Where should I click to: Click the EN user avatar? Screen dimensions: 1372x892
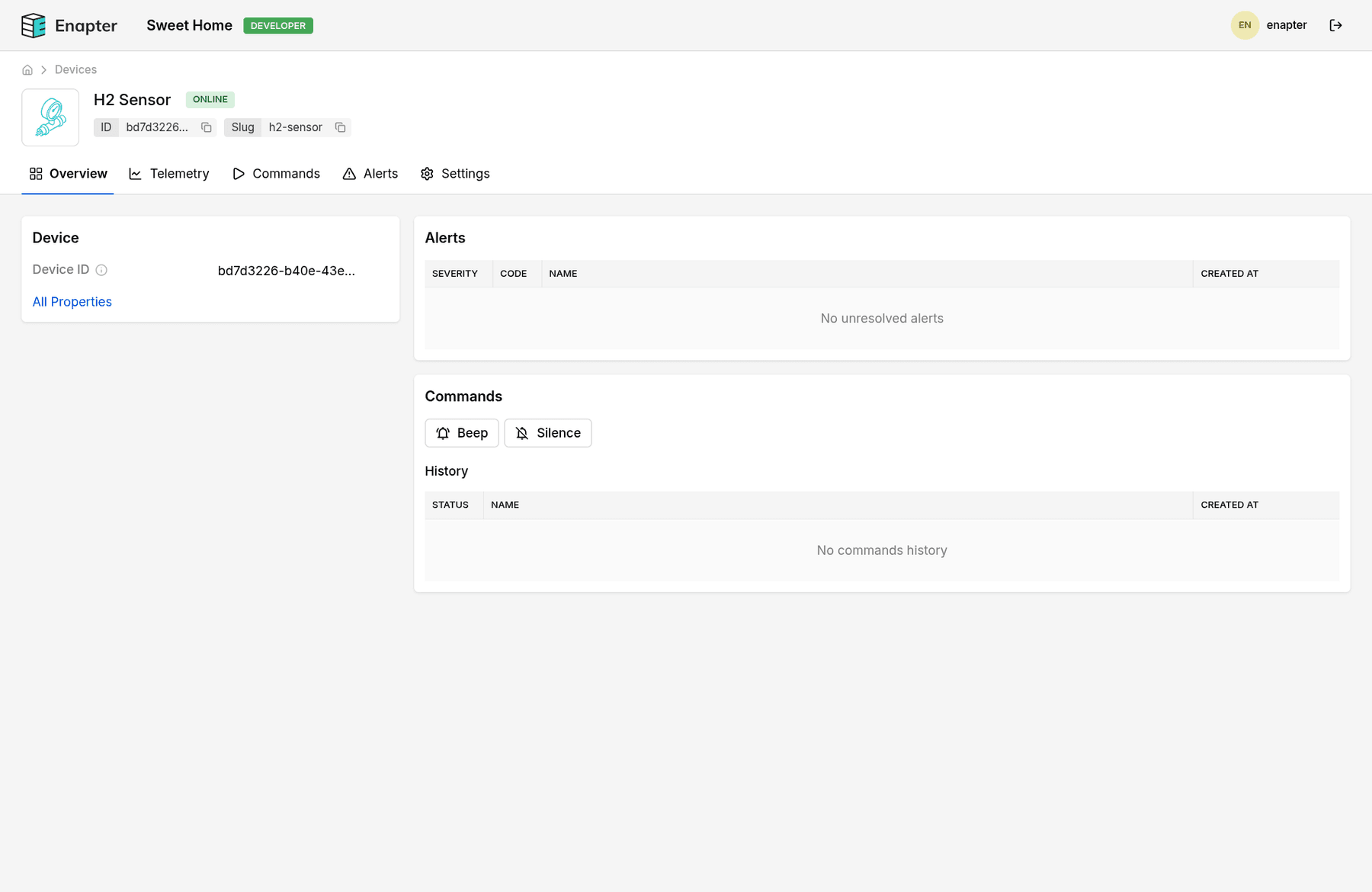click(x=1244, y=25)
